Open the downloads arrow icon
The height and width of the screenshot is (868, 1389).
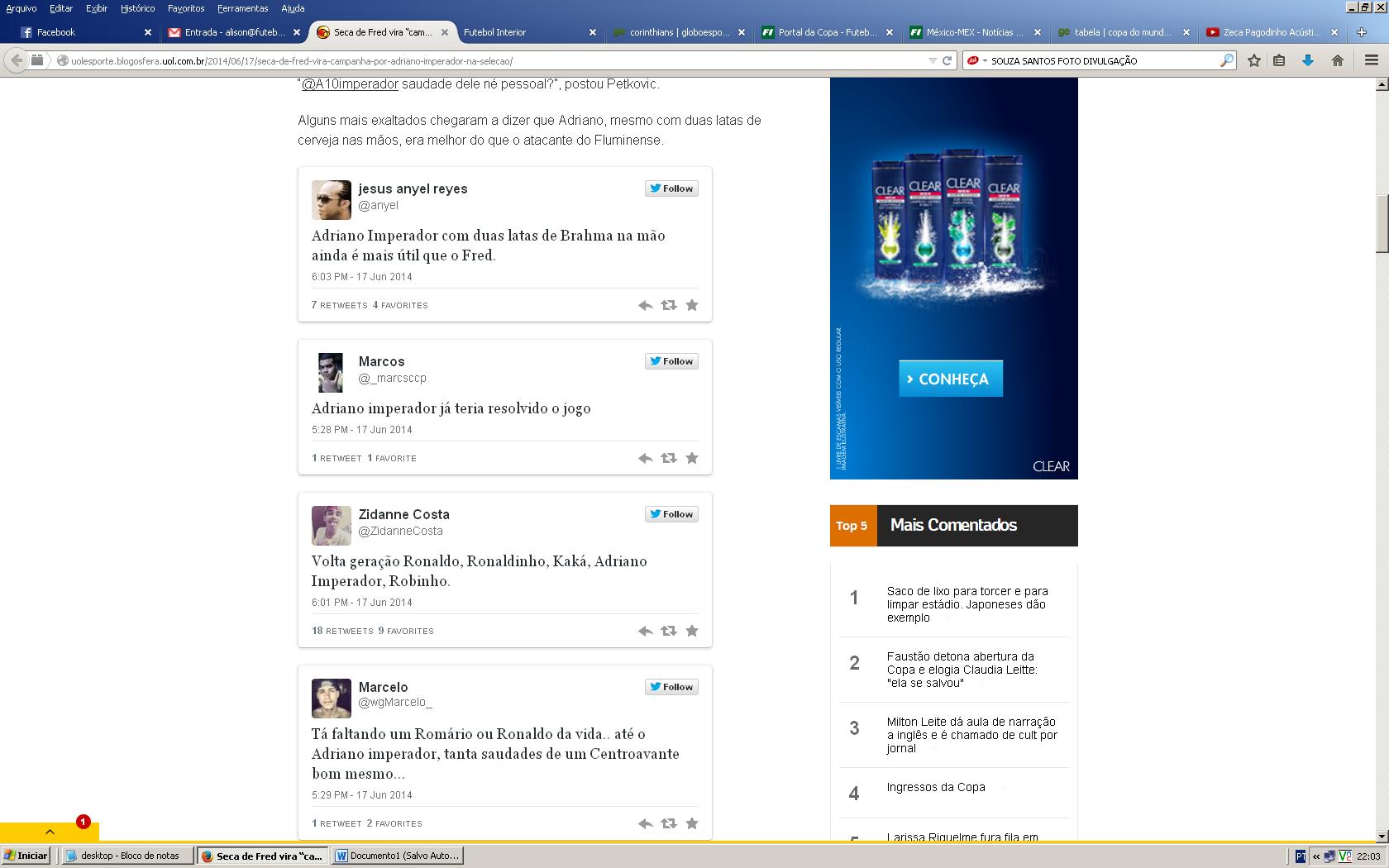[x=1308, y=60]
